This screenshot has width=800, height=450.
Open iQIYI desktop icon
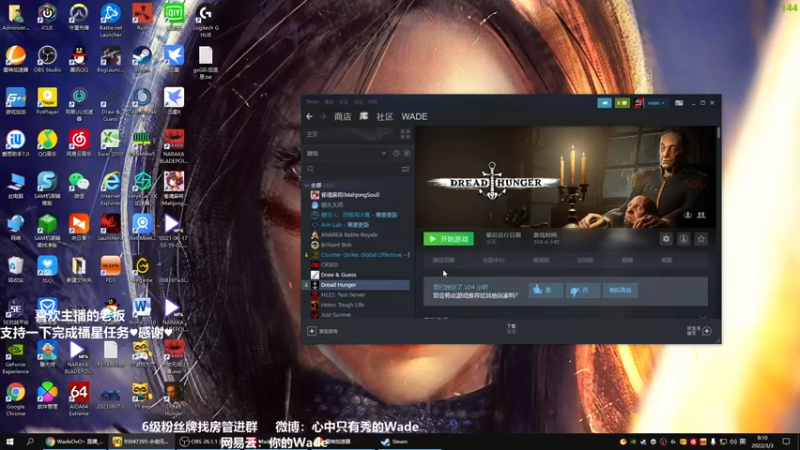point(173,17)
